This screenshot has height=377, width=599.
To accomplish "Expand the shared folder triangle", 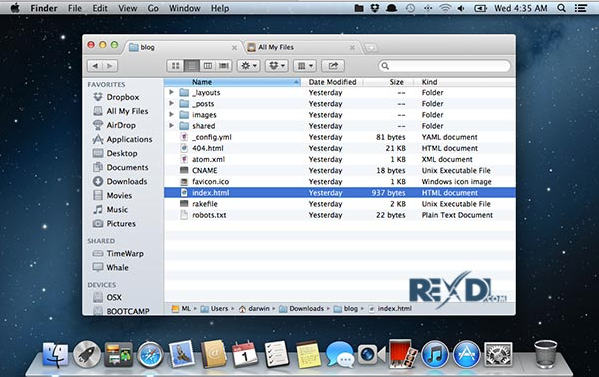I will [x=172, y=126].
